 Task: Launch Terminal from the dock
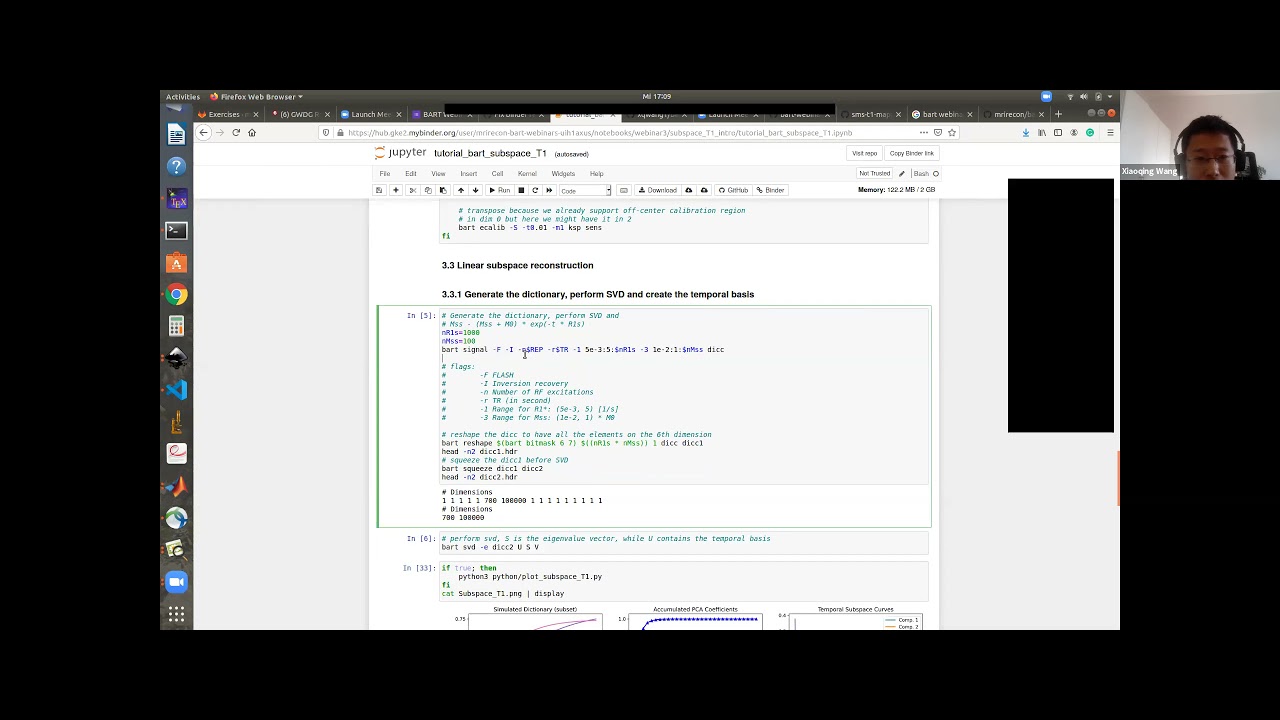point(176,230)
